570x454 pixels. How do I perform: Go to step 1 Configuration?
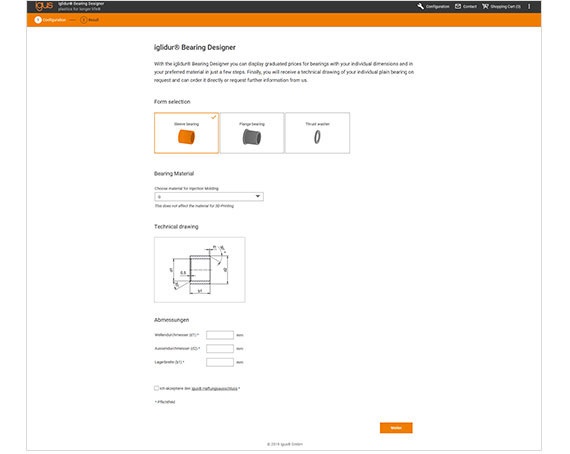pyautogui.click(x=50, y=20)
